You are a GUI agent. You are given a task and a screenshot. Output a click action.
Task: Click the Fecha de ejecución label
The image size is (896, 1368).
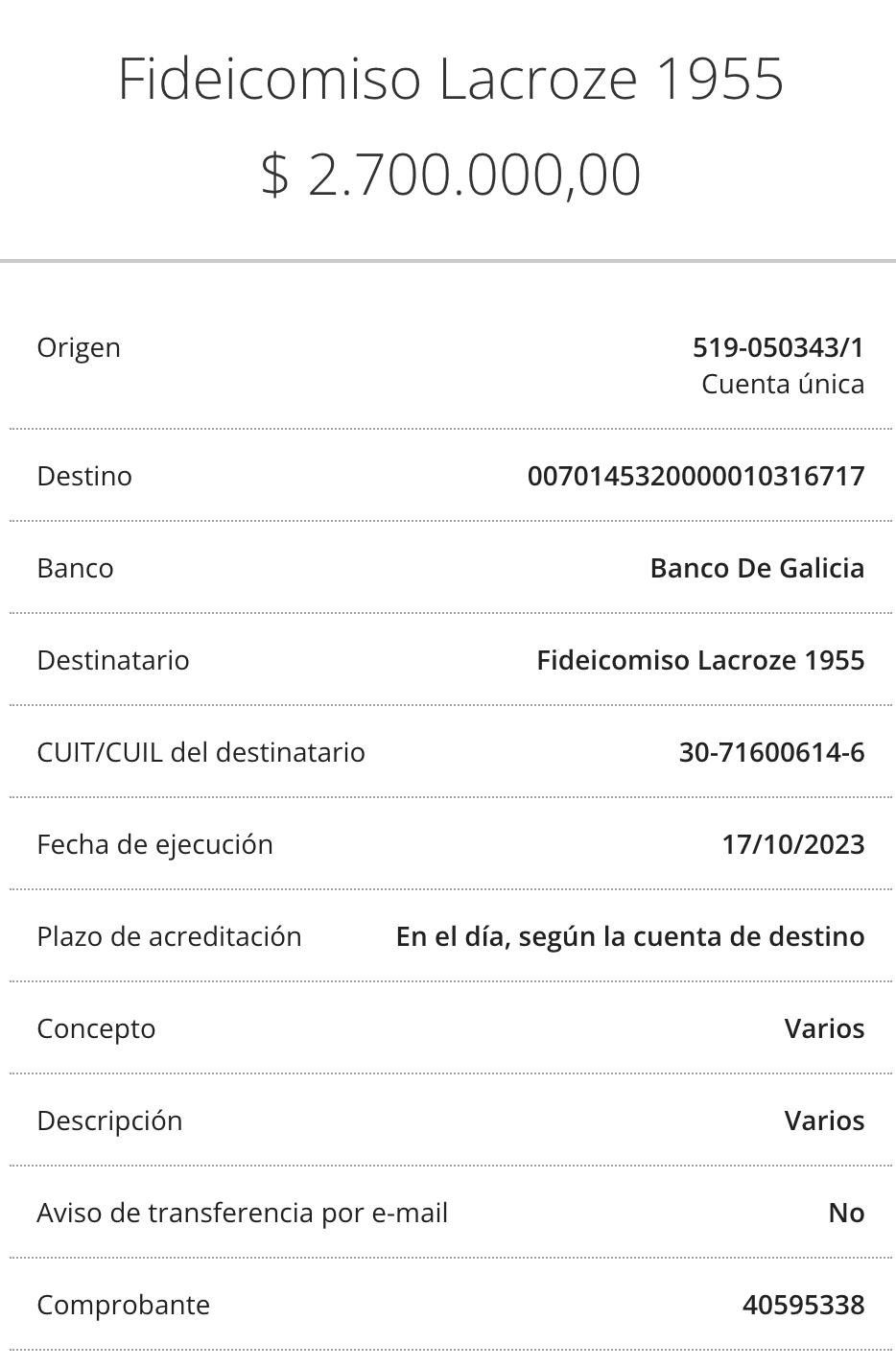[x=154, y=844]
